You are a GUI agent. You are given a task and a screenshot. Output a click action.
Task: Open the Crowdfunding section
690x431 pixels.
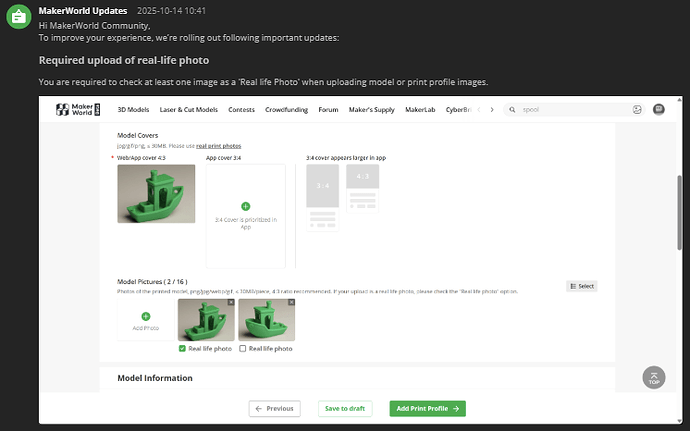pos(286,110)
